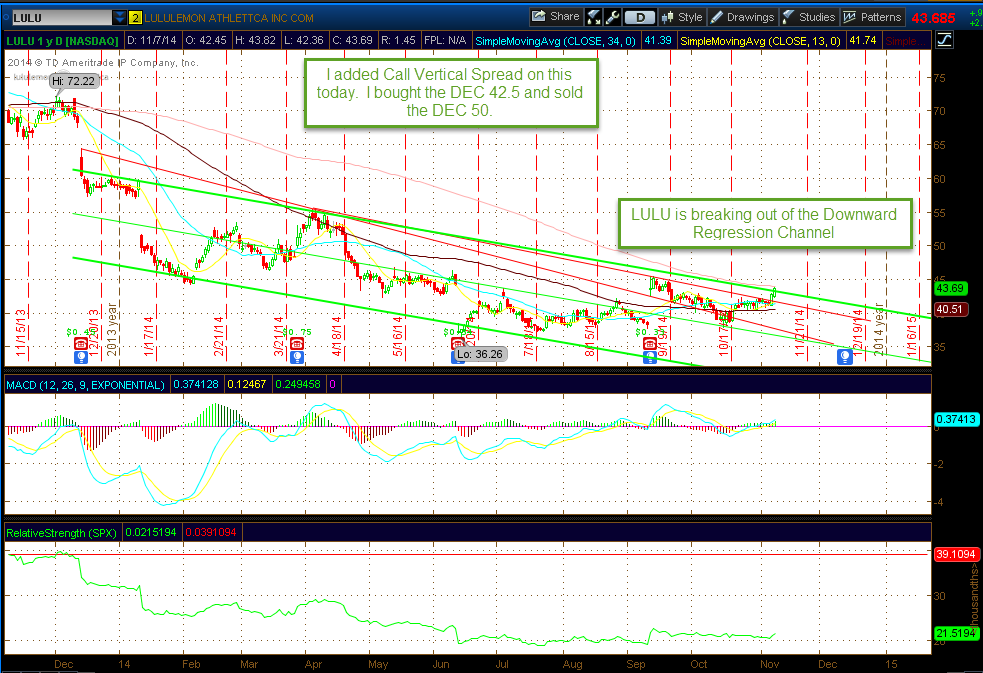Click the MACD diff value 0.249458
This screenshot has height=673, width=983.
click(x=298, y=384)
